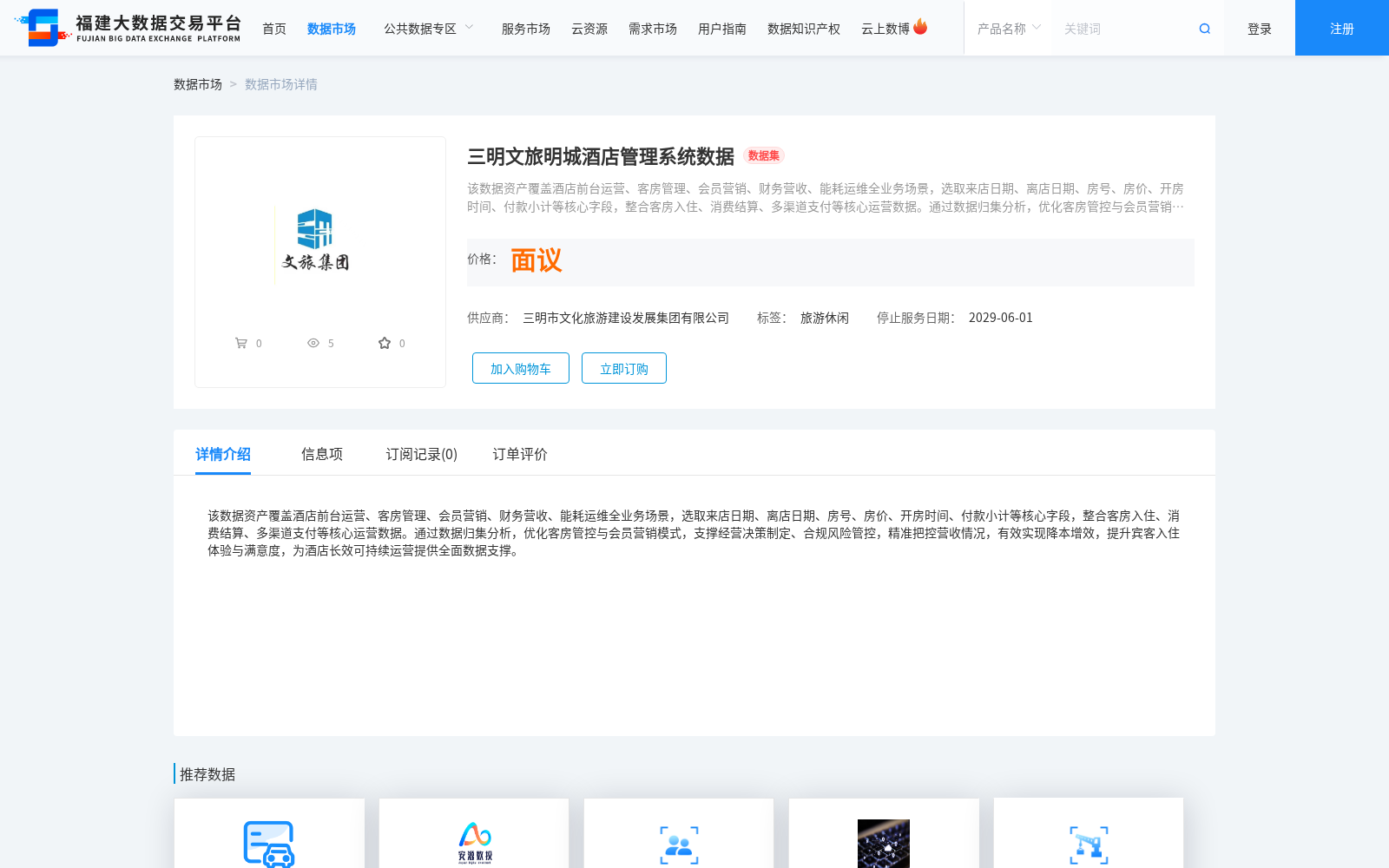This screenshot has width=1389, height=868.
Task: Open 数据市场 in the top navigation
Action: tap(332, 29)
